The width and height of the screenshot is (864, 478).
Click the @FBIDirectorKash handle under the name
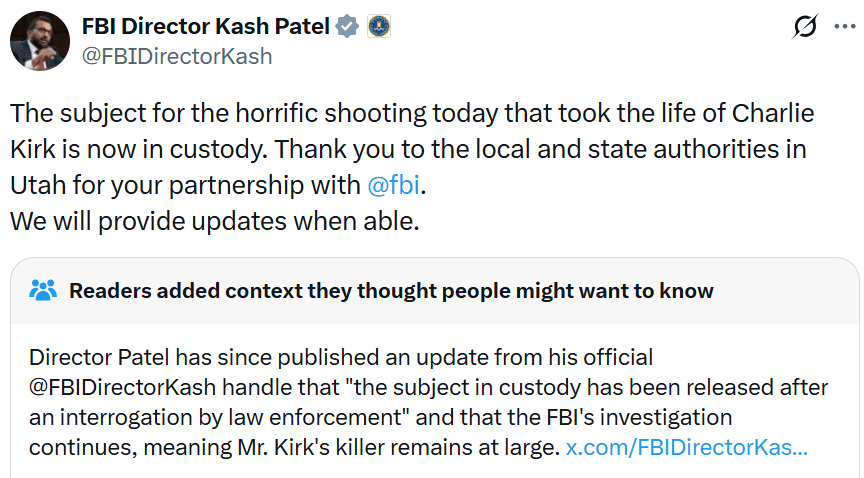point(177,56)
